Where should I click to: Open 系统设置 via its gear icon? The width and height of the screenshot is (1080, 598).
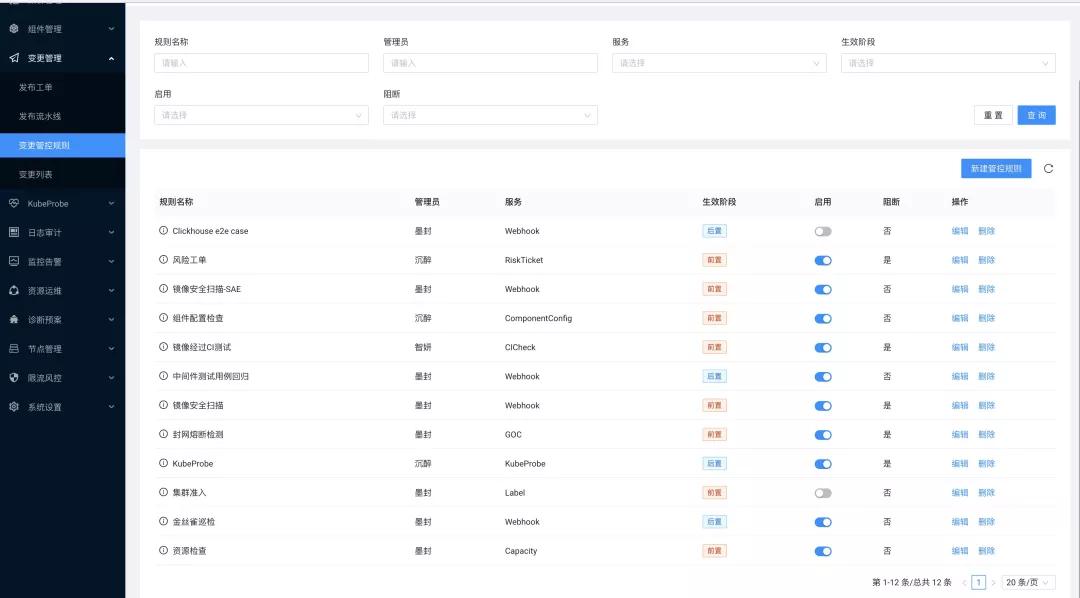click(x=12, y=407)
